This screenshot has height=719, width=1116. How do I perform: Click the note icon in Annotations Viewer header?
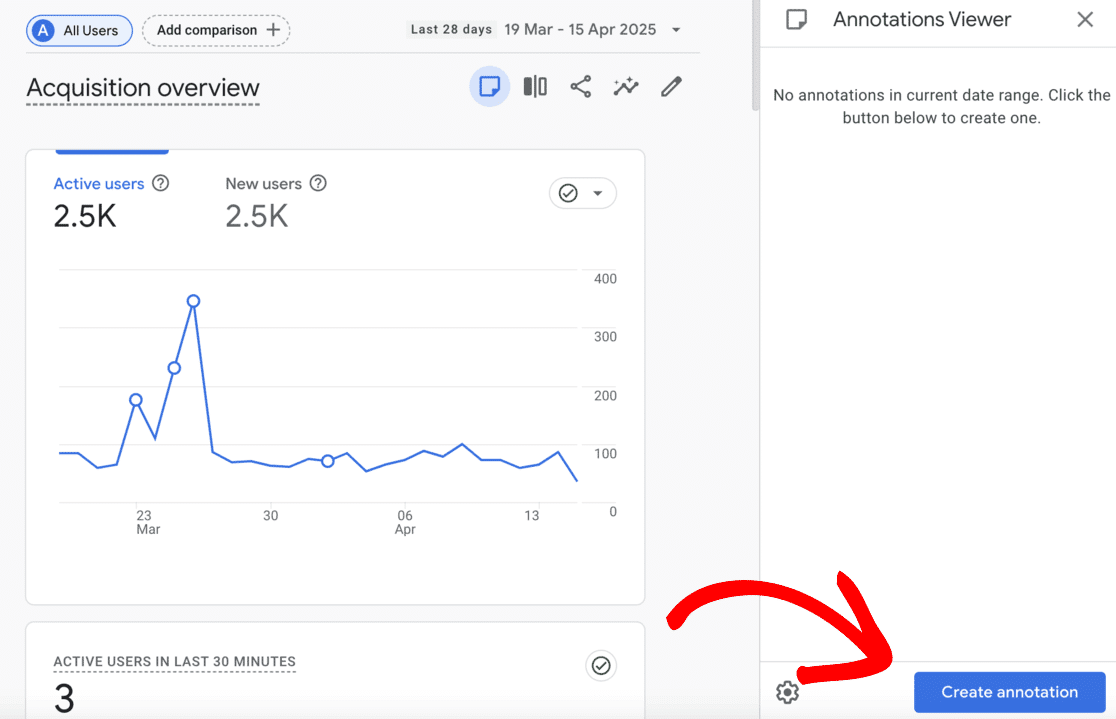tap(796, 19)
